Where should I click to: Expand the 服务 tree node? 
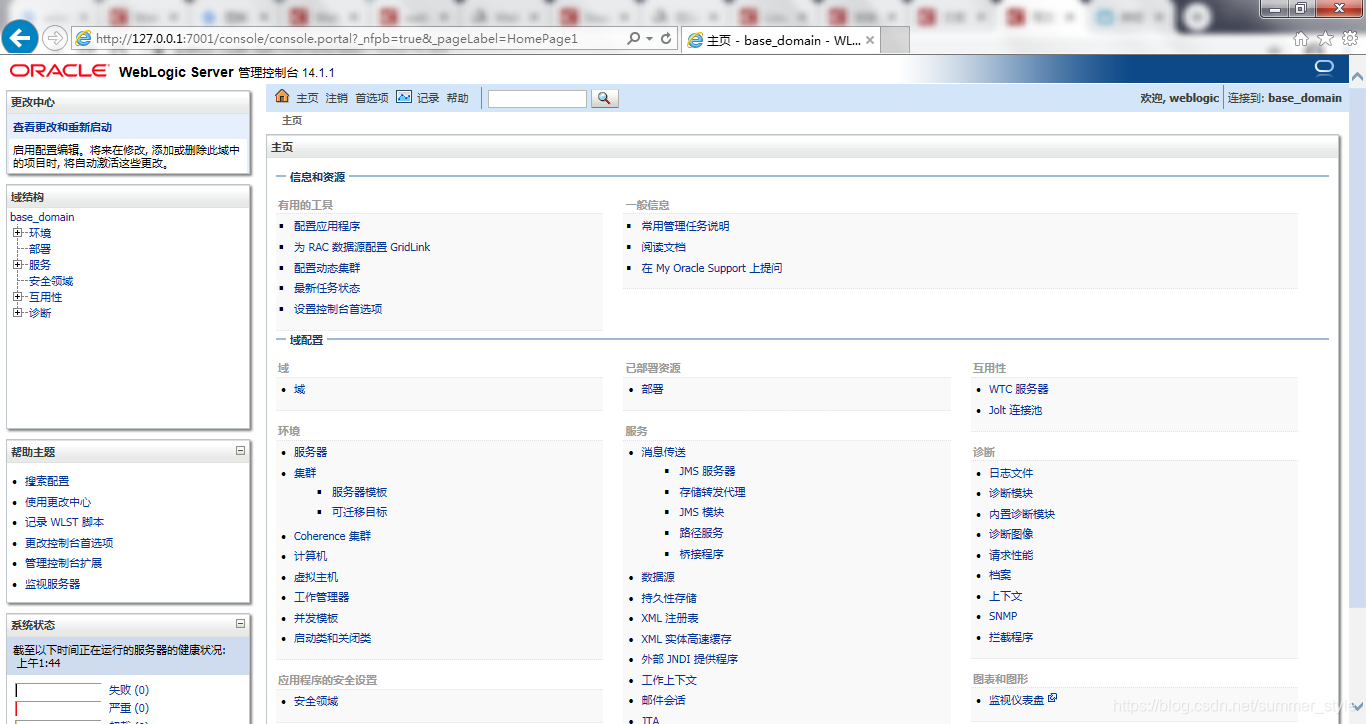point(17,265)
